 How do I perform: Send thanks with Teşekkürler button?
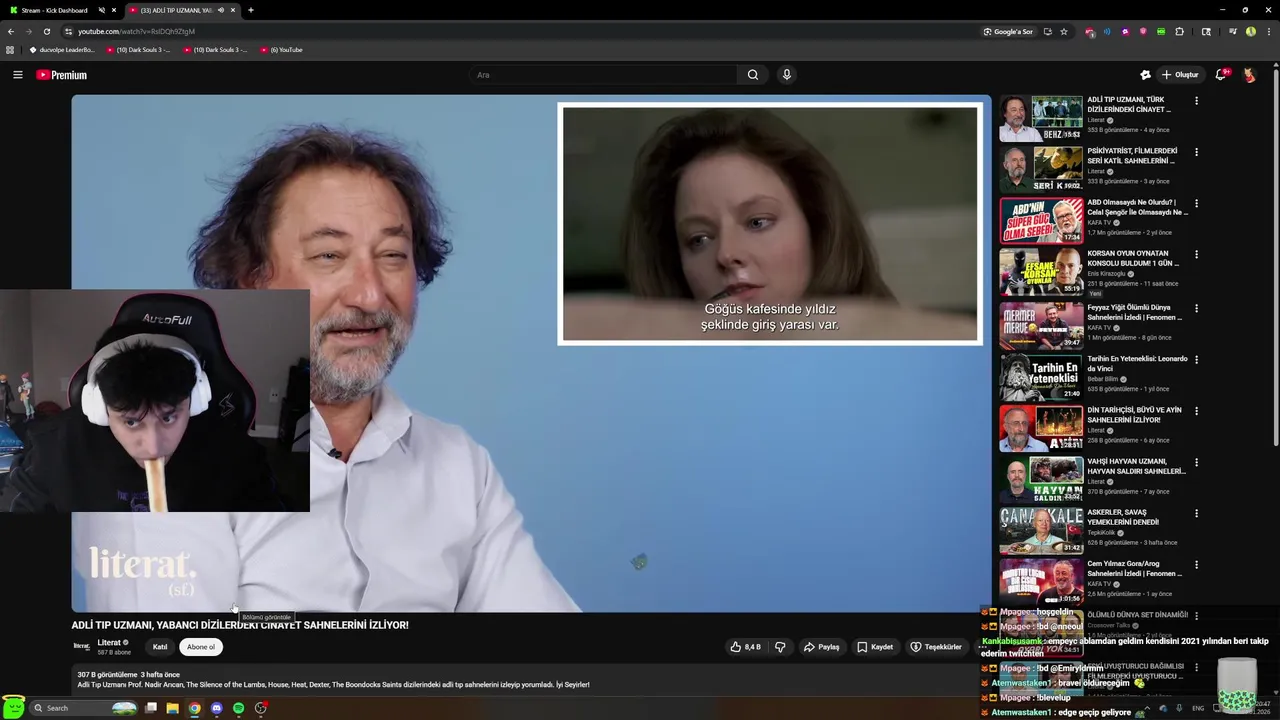point(936,647)
